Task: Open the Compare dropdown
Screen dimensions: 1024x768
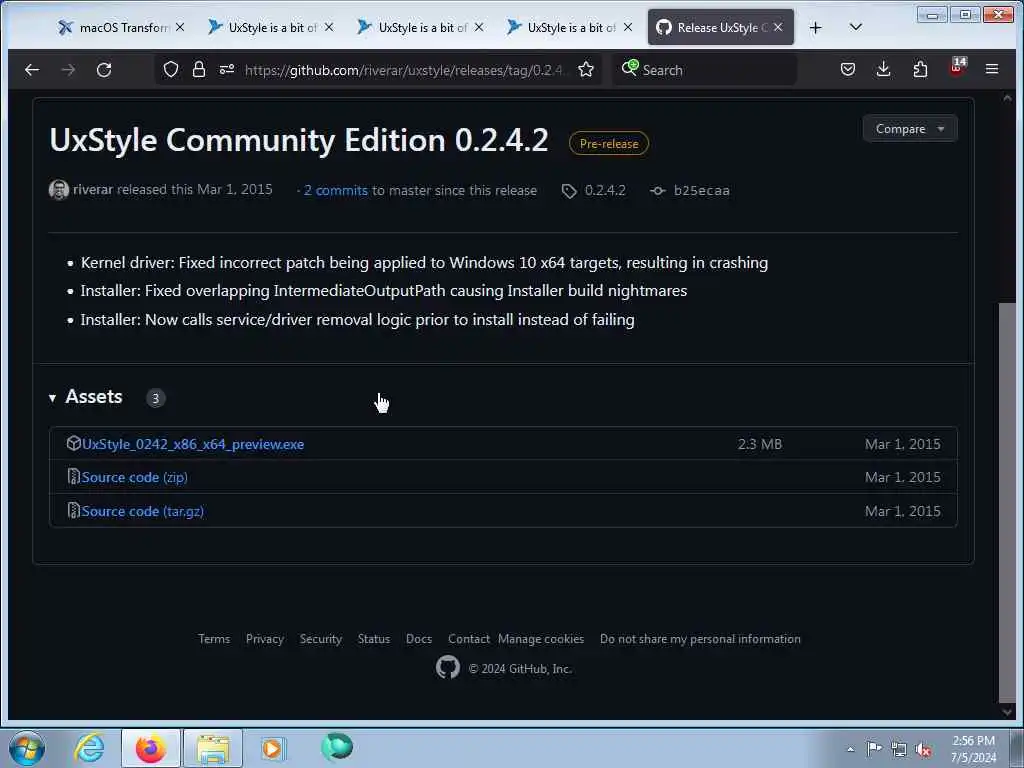Action: coord(910,129)
